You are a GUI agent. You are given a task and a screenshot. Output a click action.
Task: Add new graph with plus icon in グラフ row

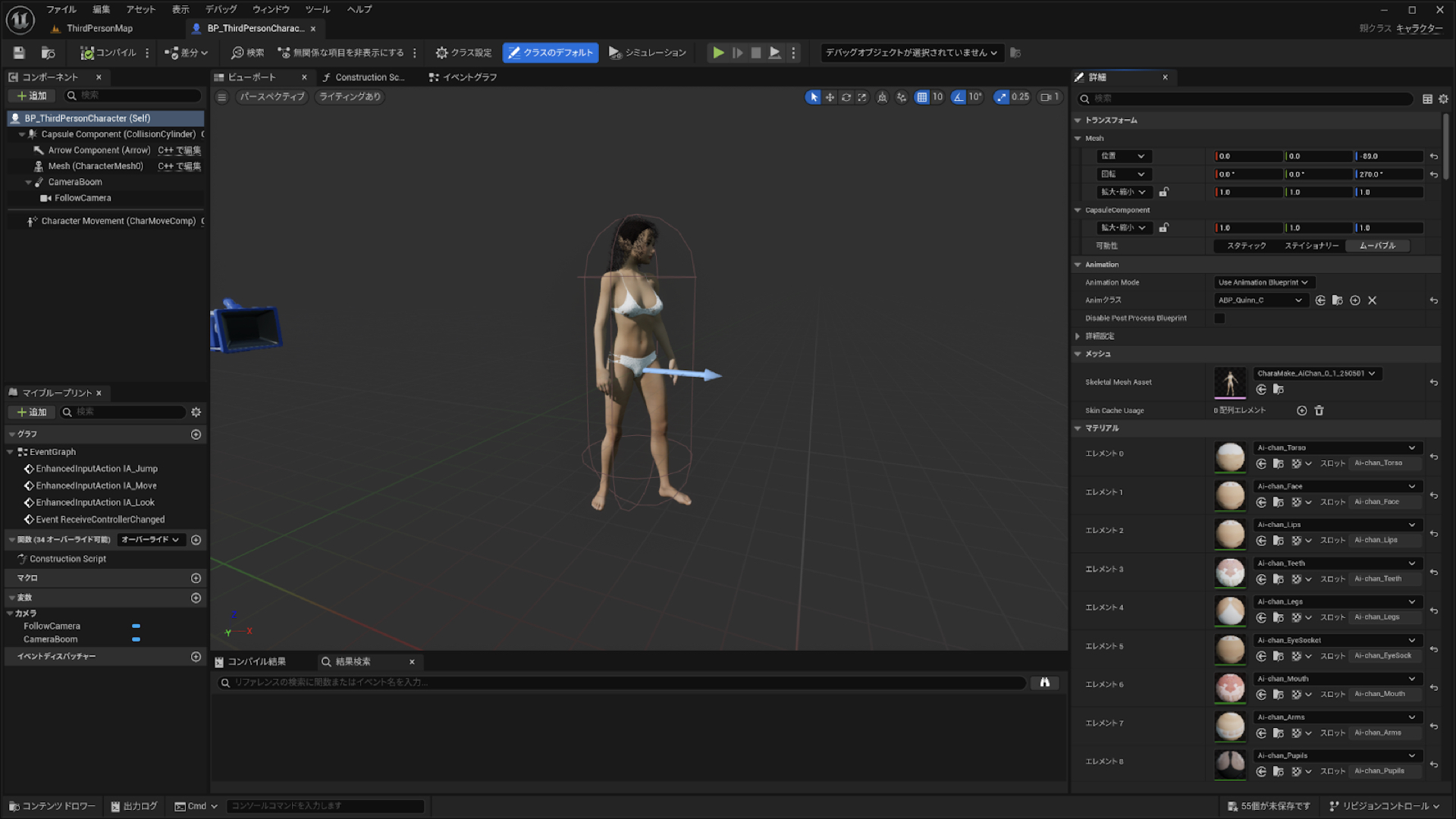tap(196, 435)
